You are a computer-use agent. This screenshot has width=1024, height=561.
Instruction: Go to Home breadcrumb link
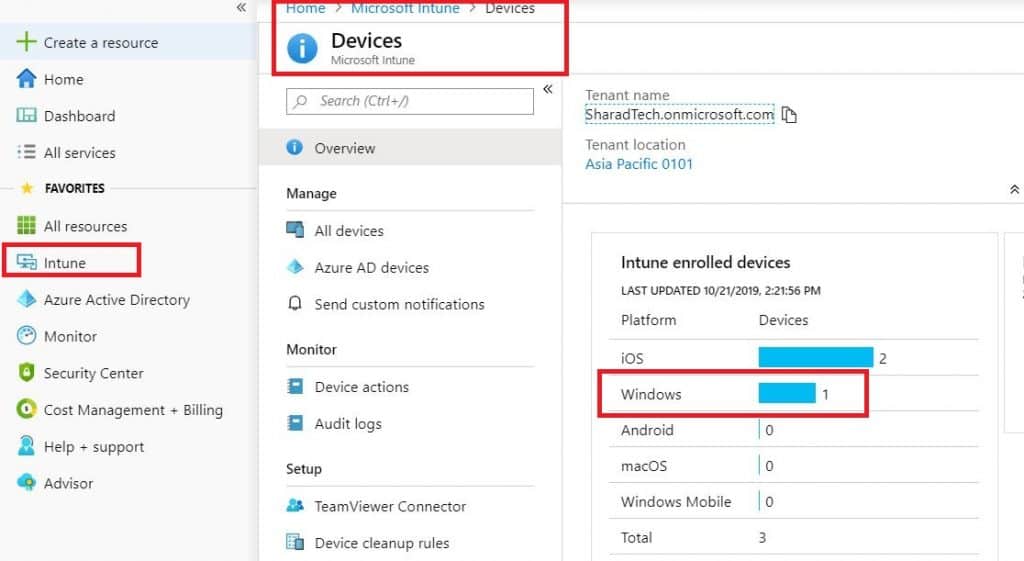tap(306, 8)
